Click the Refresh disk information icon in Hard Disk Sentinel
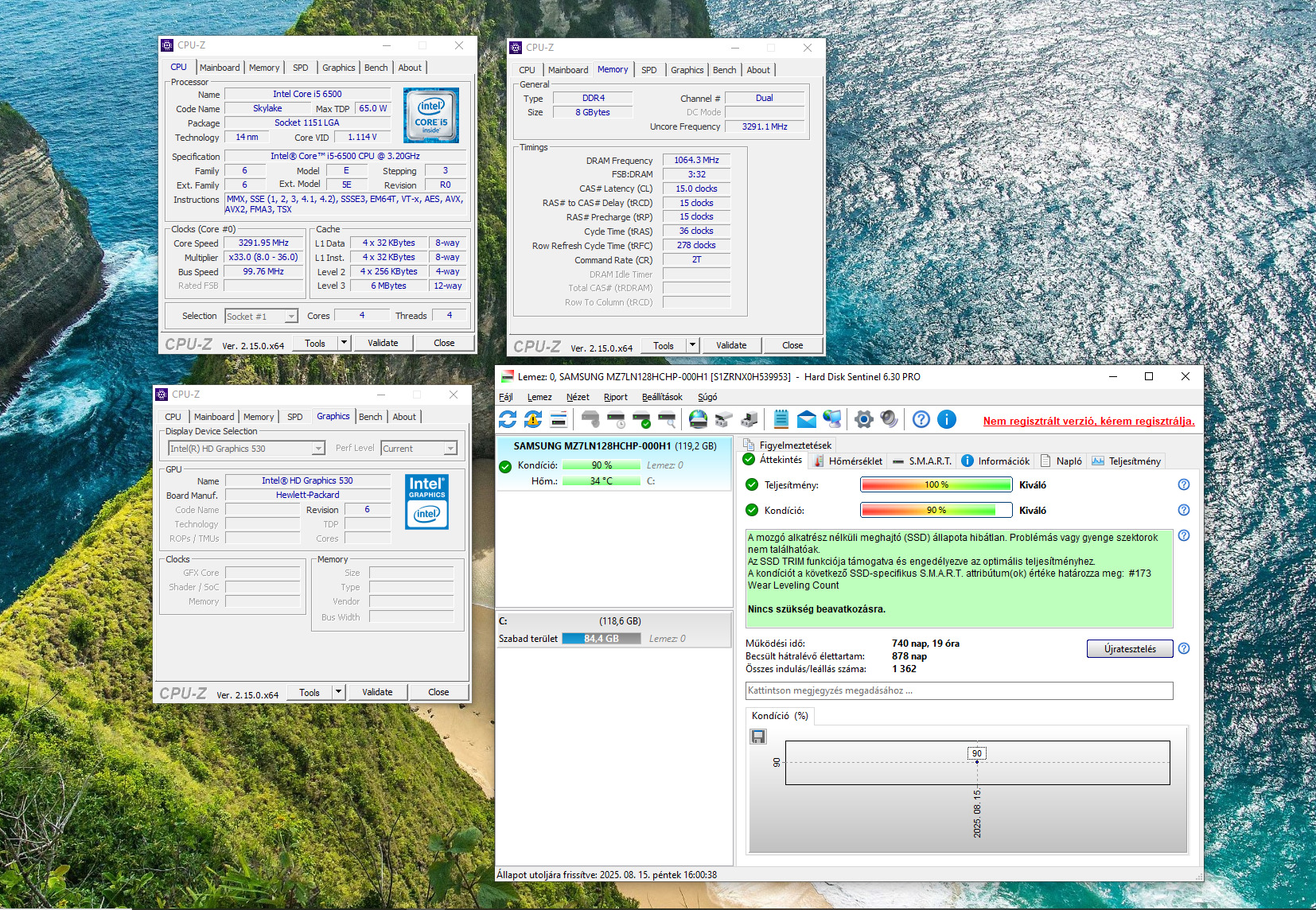The image size is (1316, 910). coord(508,419)
